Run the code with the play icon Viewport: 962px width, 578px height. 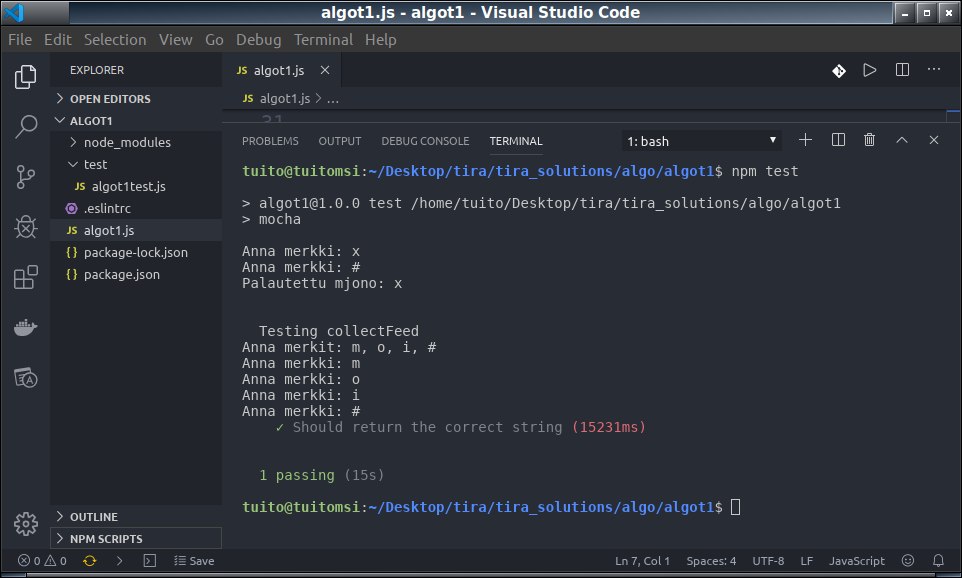[x=869, y=70]
